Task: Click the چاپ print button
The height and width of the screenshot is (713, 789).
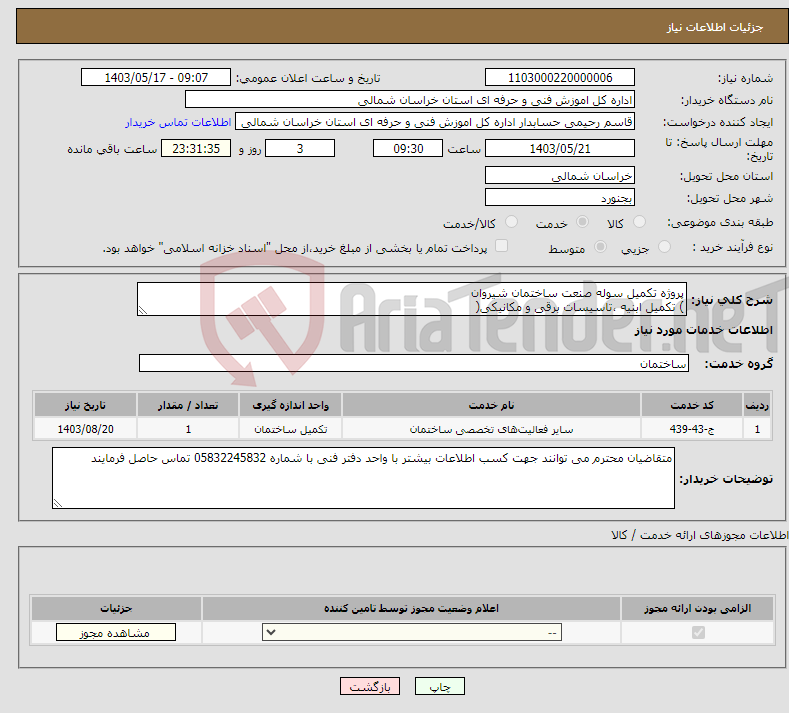Action: click(440, 686)
